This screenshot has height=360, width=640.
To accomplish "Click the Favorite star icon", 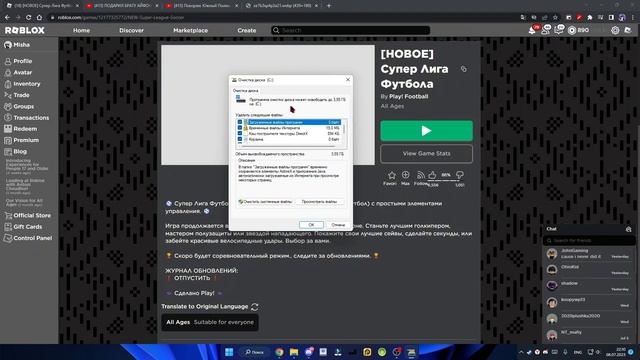I will (x=391, y=175).
